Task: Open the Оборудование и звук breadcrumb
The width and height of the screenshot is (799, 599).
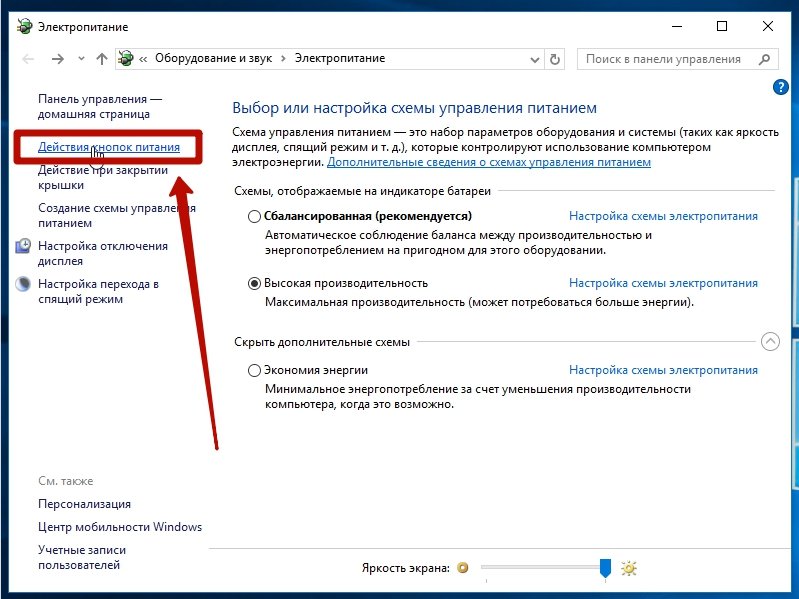Action: 214,58
